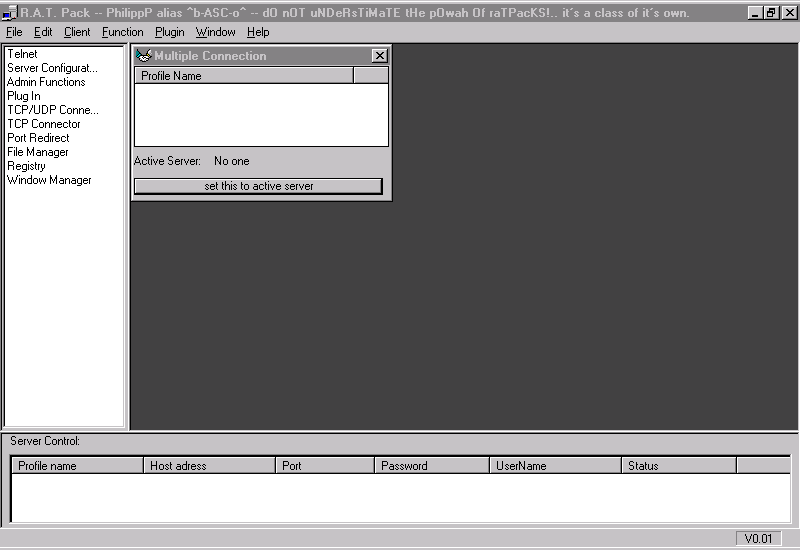This screenshot has width=800, height=550.
Task: Select Server Configuration in the sidebar list
Action: tap(52, 68)
